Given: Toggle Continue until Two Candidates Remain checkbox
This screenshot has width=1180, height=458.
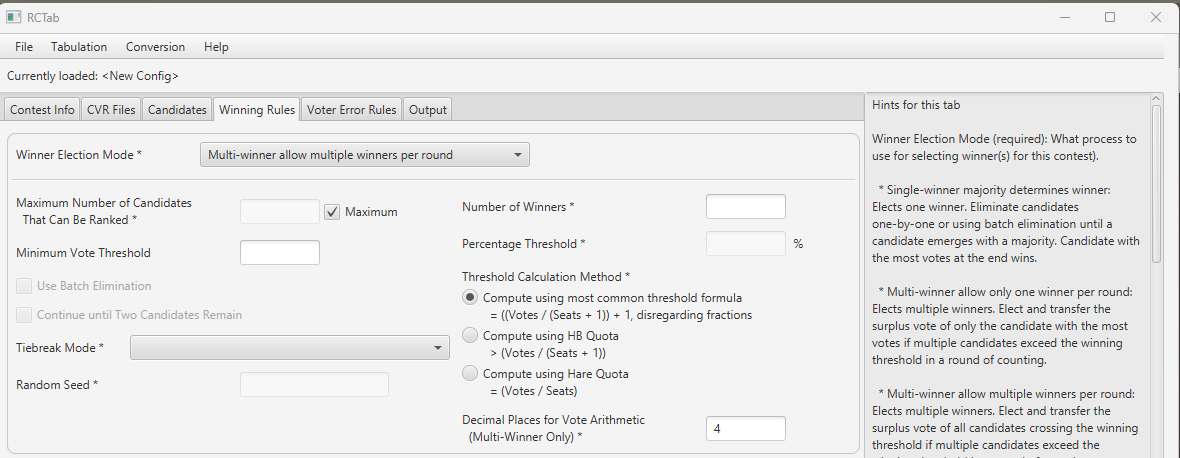Looking at the screenshot, I should click(24, 314).
